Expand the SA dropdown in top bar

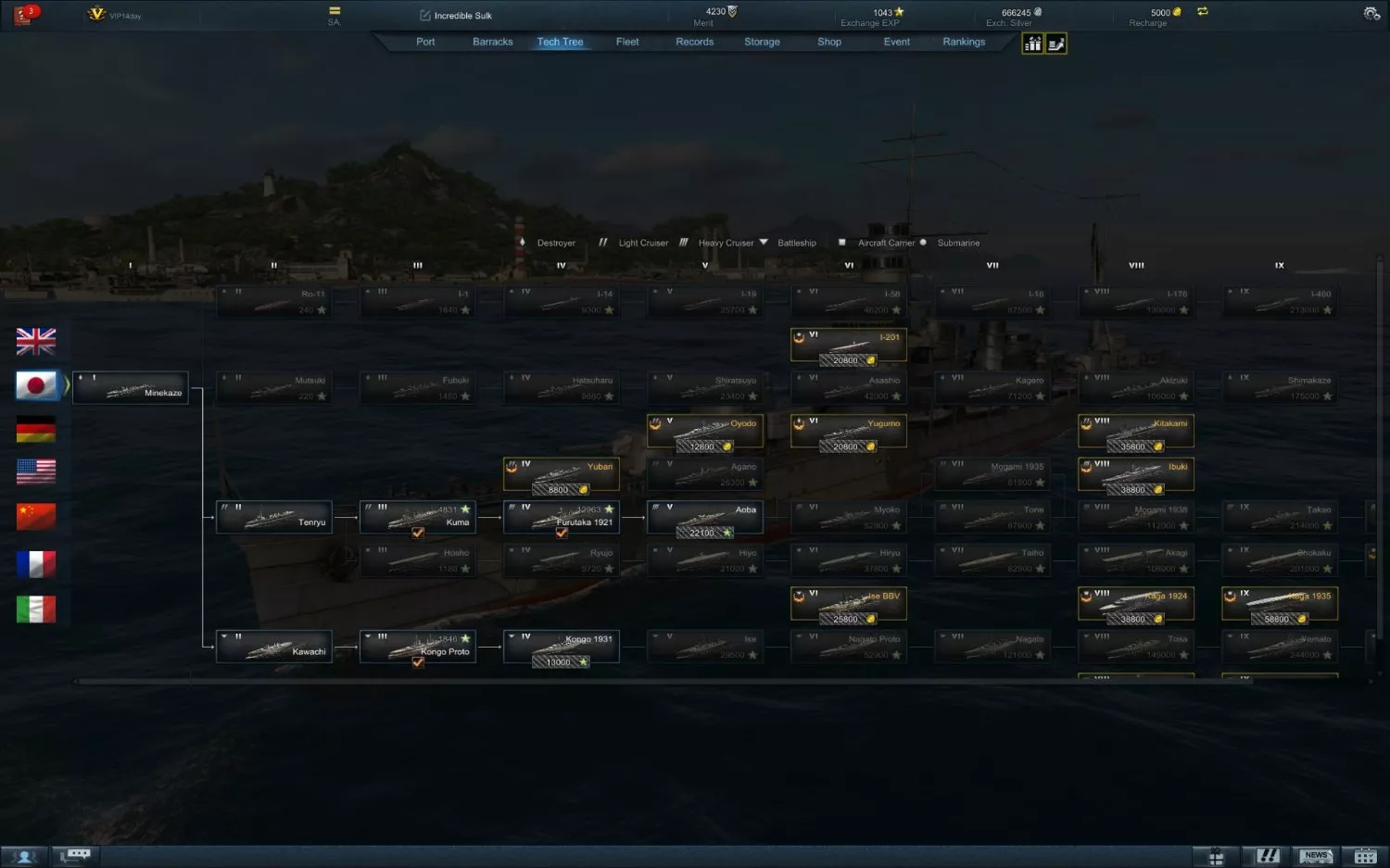point(335,12)
